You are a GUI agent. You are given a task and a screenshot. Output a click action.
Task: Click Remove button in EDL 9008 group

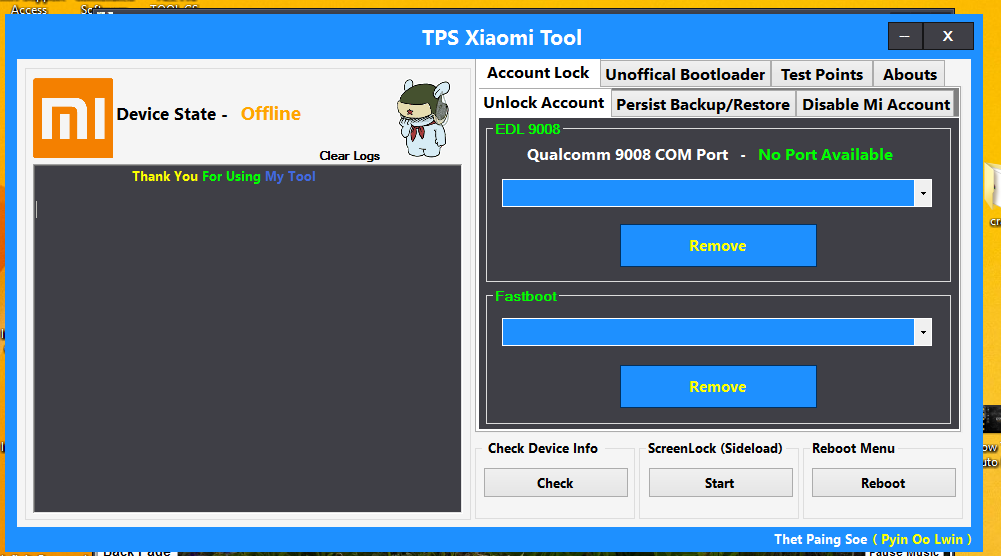(x=718, y=246)
